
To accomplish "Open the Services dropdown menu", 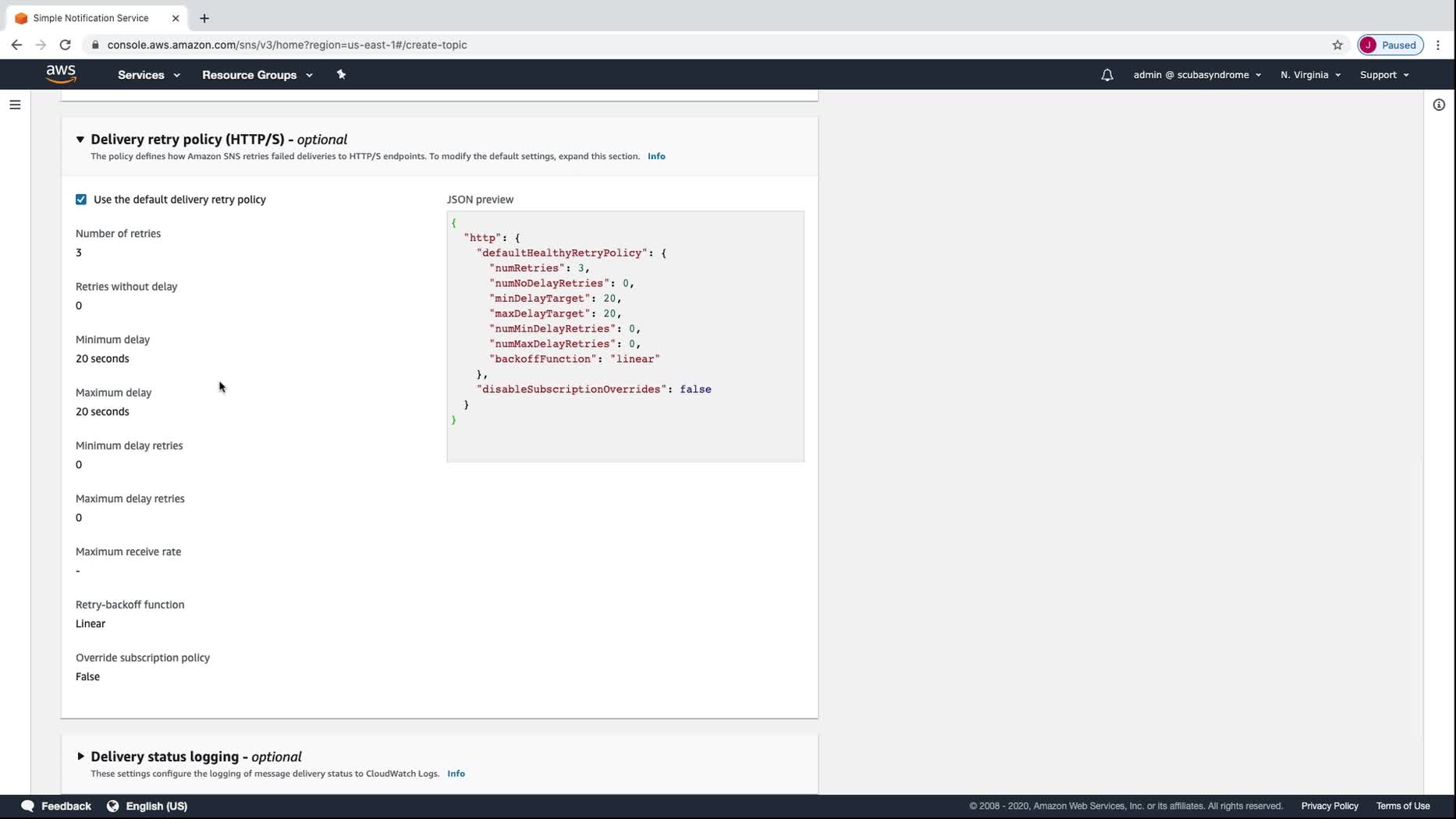I will (149, 75).
